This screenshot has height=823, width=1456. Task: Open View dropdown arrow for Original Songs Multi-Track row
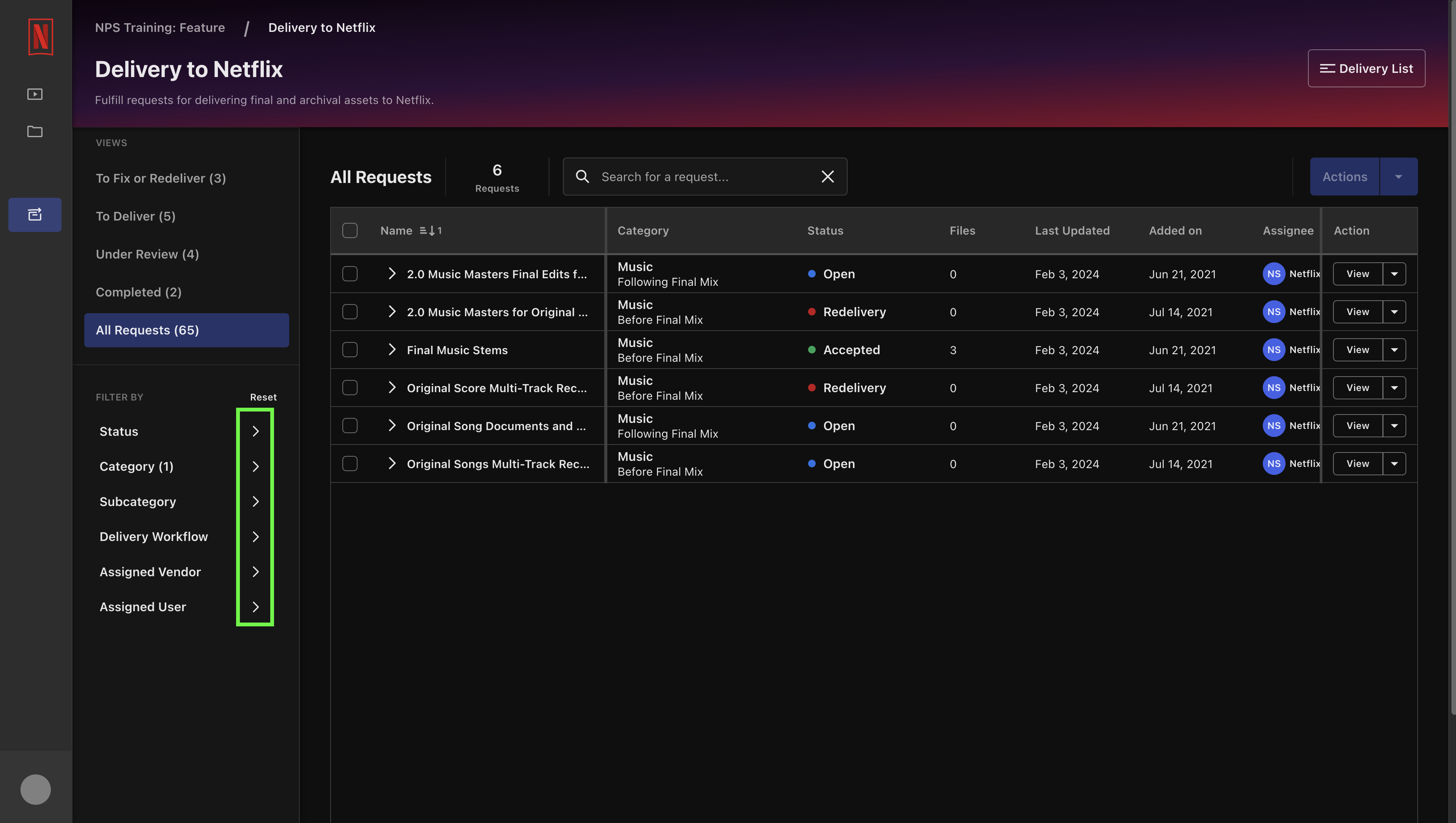(1395, 464)
